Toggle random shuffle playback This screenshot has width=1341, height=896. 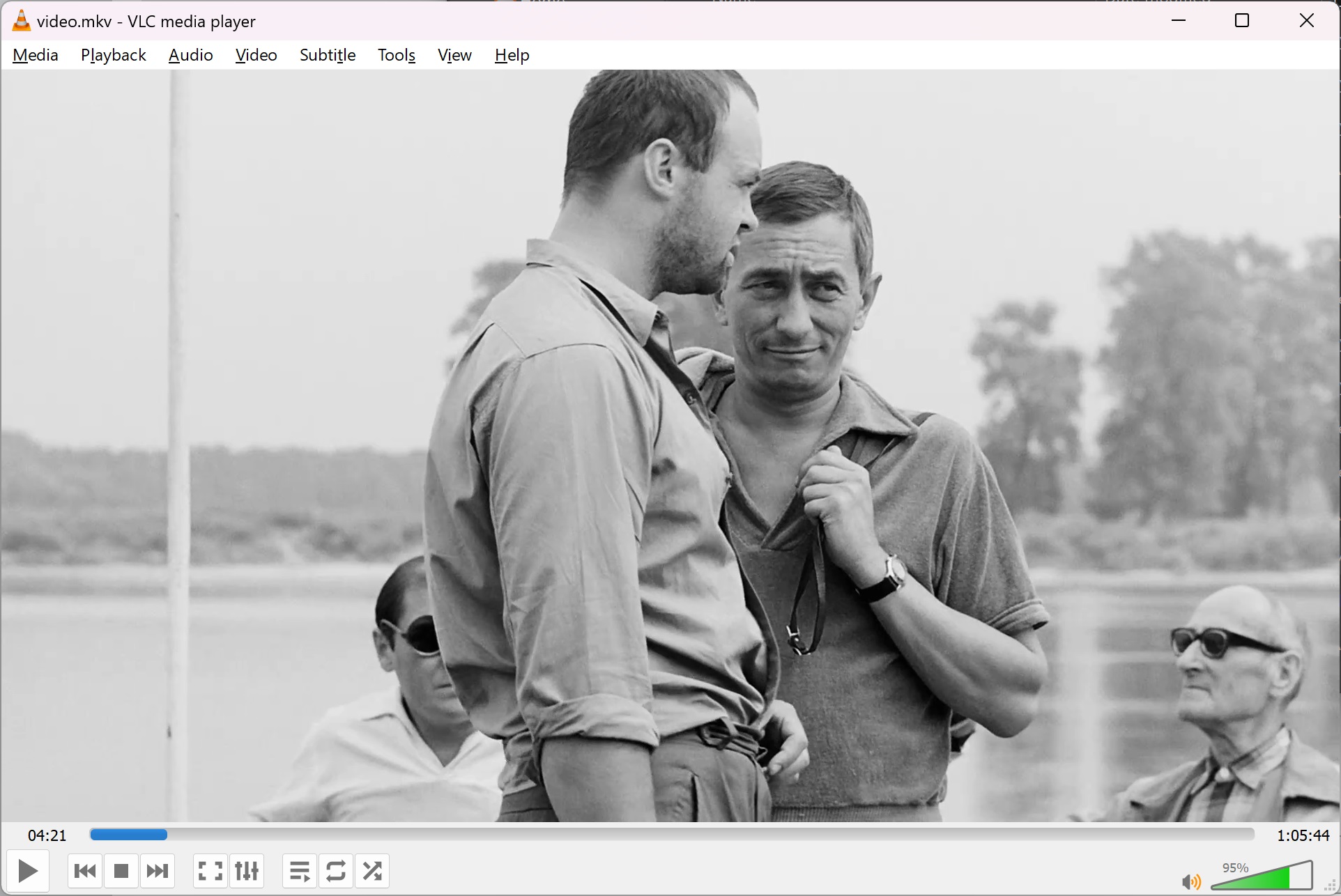click(x=372, y=871)
